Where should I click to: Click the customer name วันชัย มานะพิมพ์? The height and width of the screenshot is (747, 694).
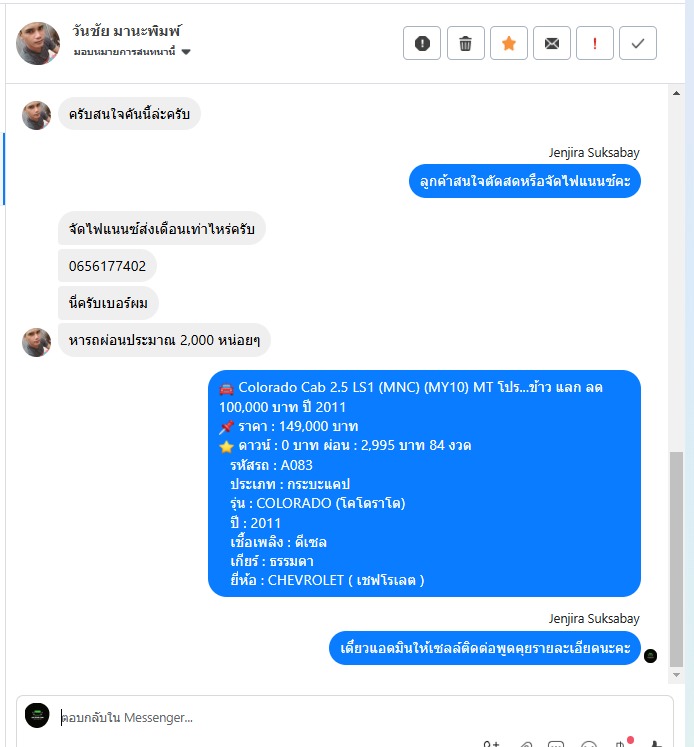point(126,31)
